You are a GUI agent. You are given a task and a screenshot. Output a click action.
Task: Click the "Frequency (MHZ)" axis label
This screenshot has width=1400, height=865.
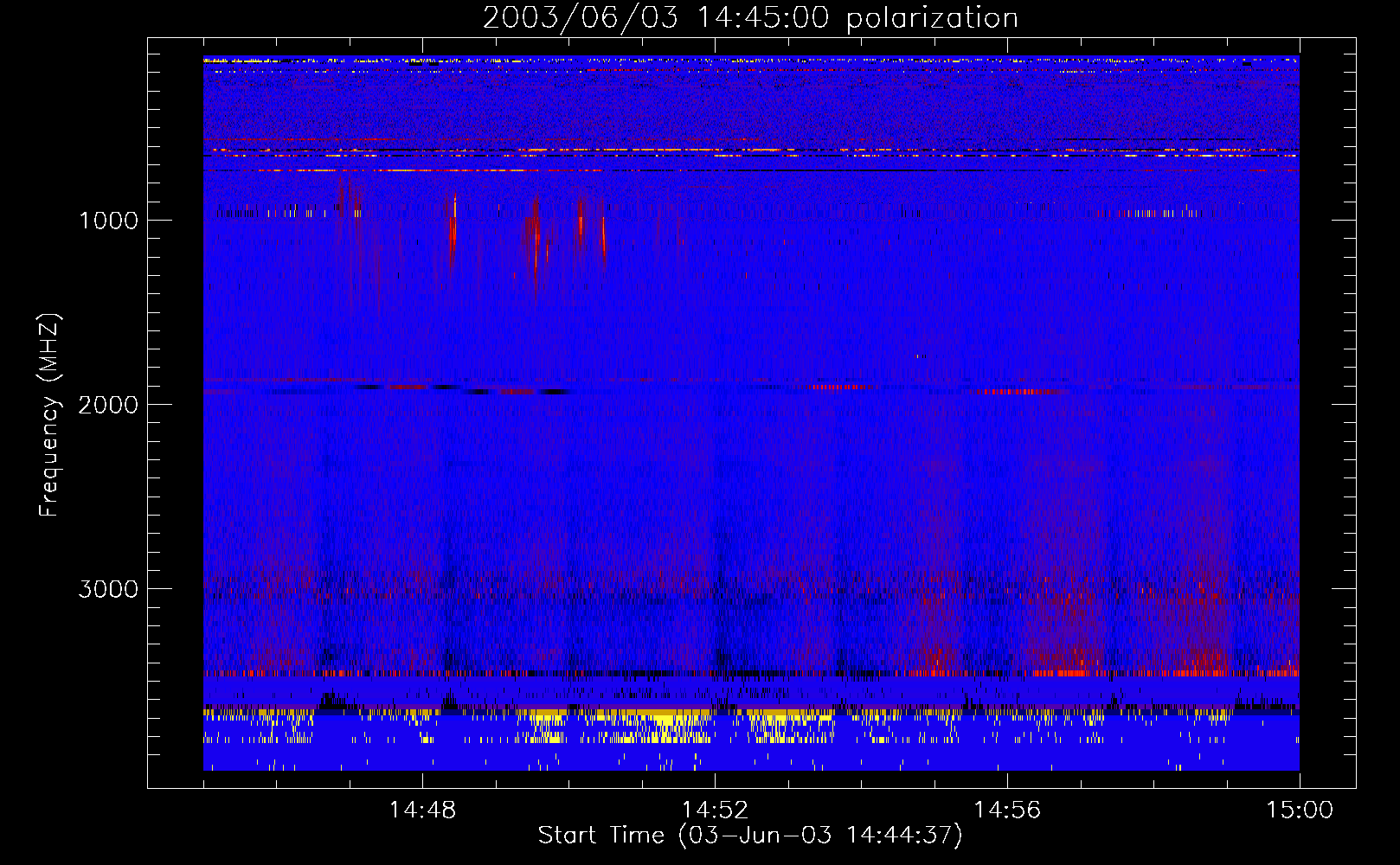[49, 415]
